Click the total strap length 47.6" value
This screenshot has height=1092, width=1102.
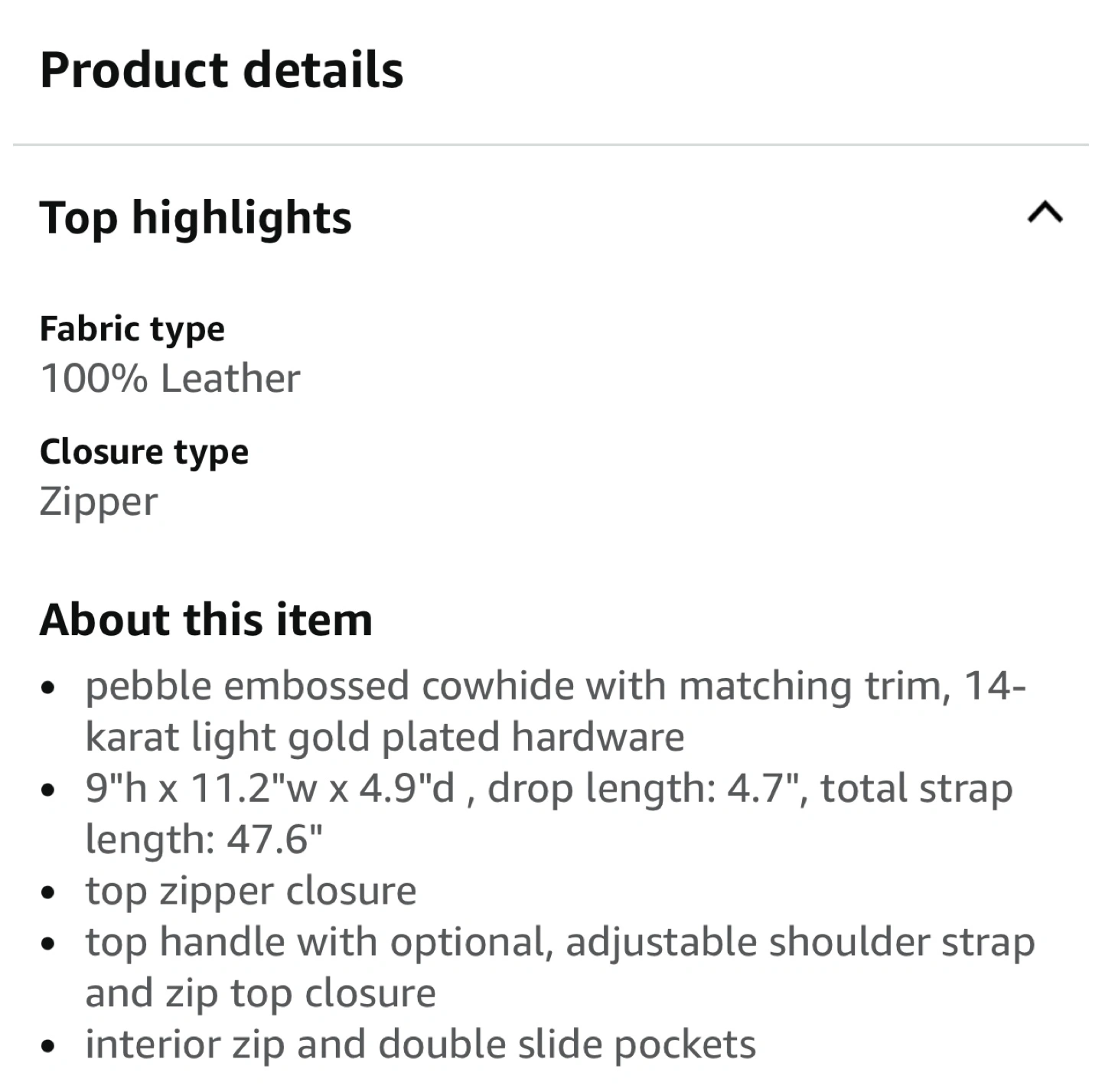point(204,839)
